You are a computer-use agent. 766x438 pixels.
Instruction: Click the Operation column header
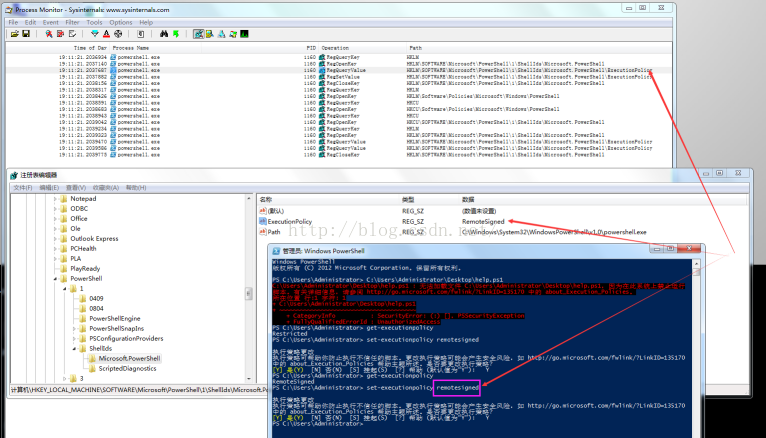click(335, 48)
